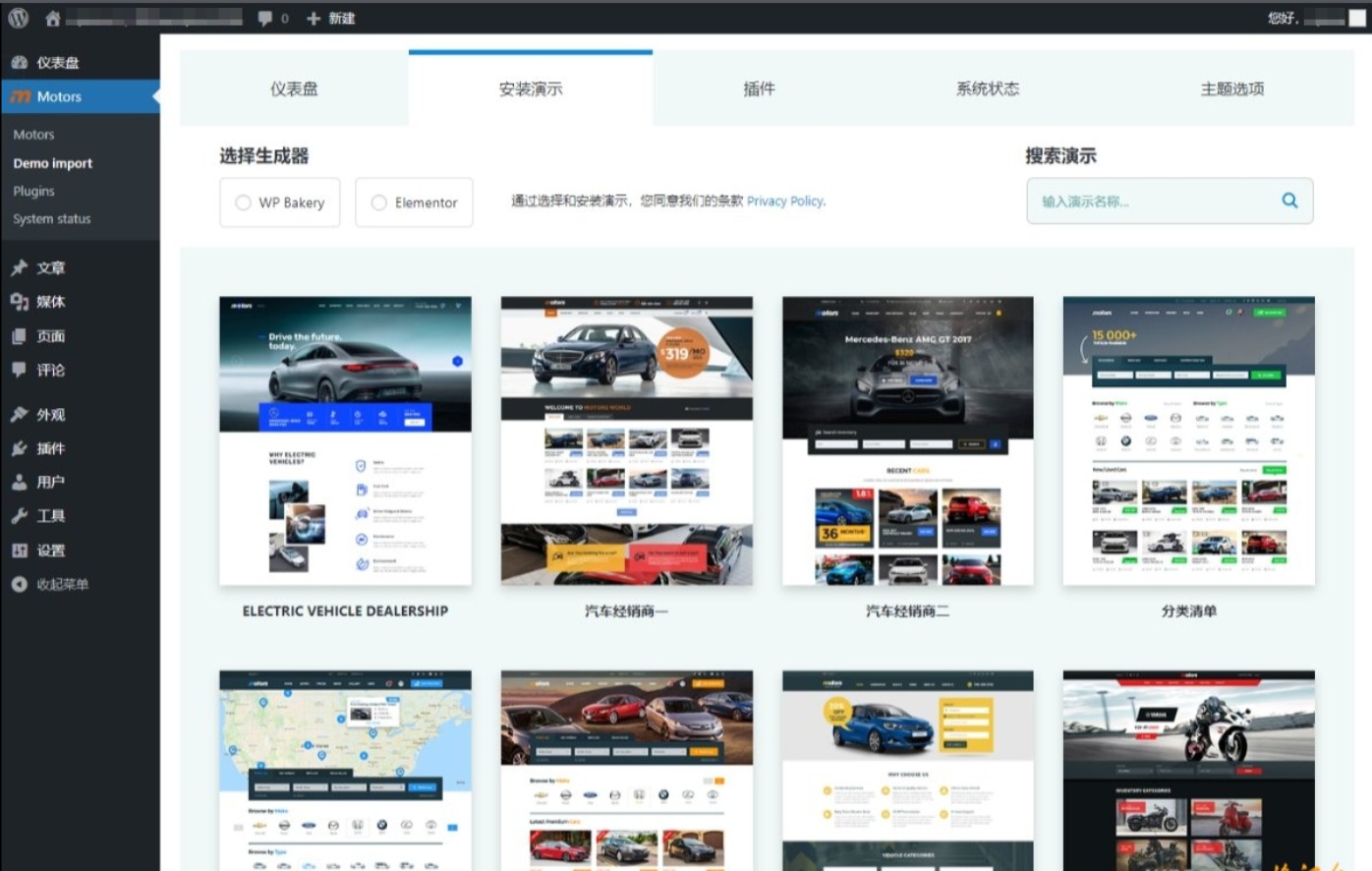
Task: Click the search magnifier icon
Action: pos(1289,201)
